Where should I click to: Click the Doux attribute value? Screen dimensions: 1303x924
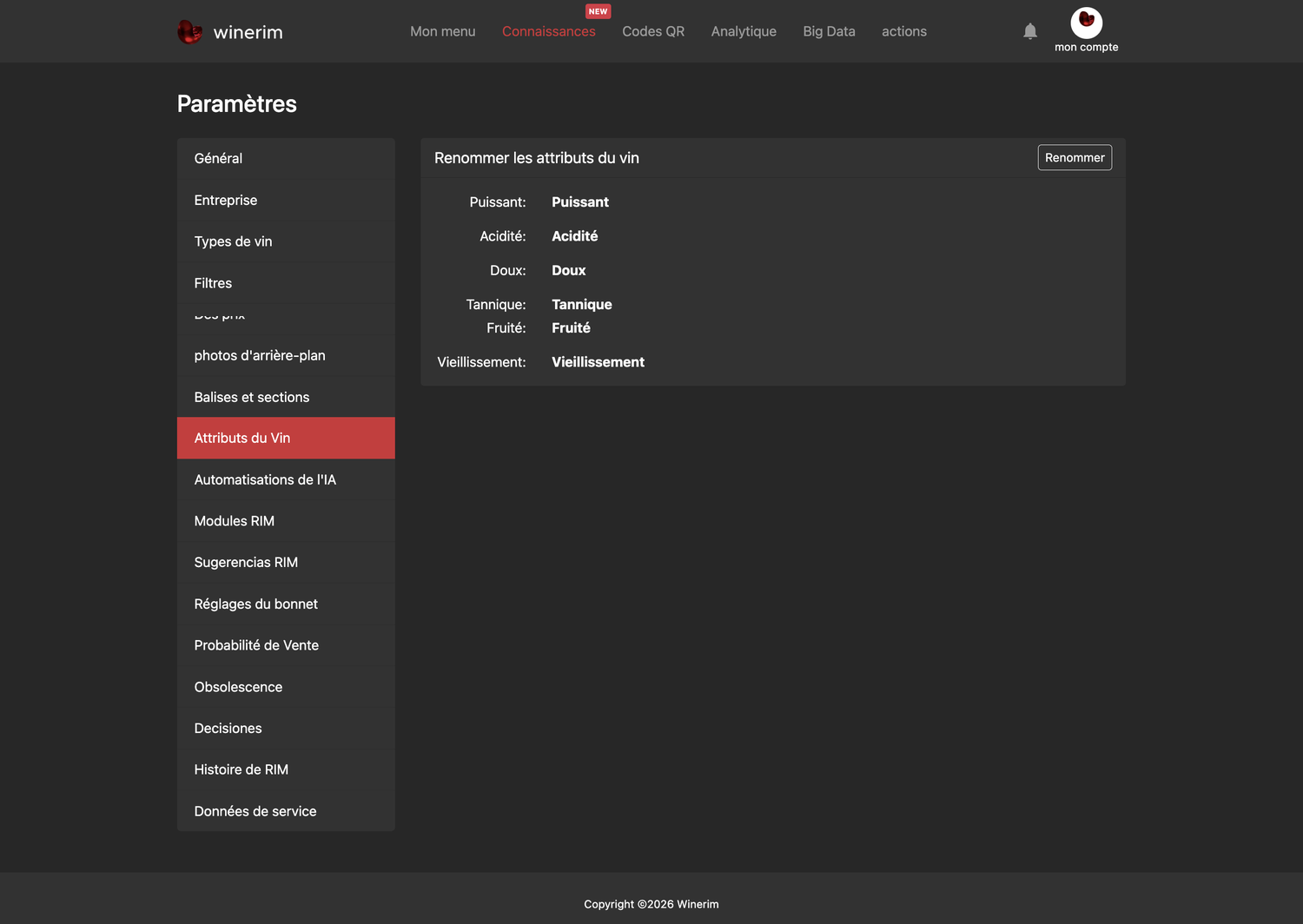point(568,270)
